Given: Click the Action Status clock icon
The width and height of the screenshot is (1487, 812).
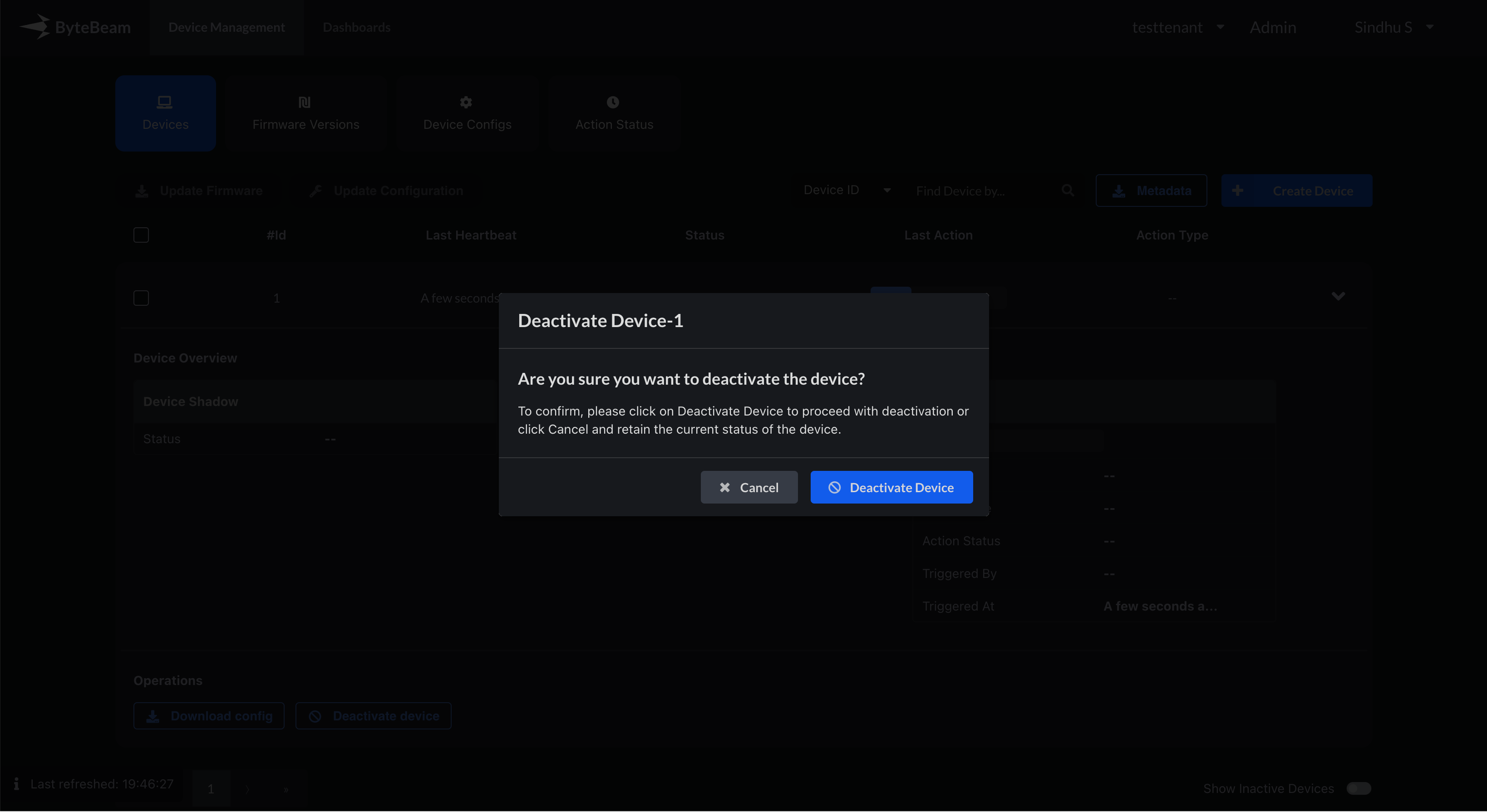Looking at the screenshot, I should pos(613,102).
